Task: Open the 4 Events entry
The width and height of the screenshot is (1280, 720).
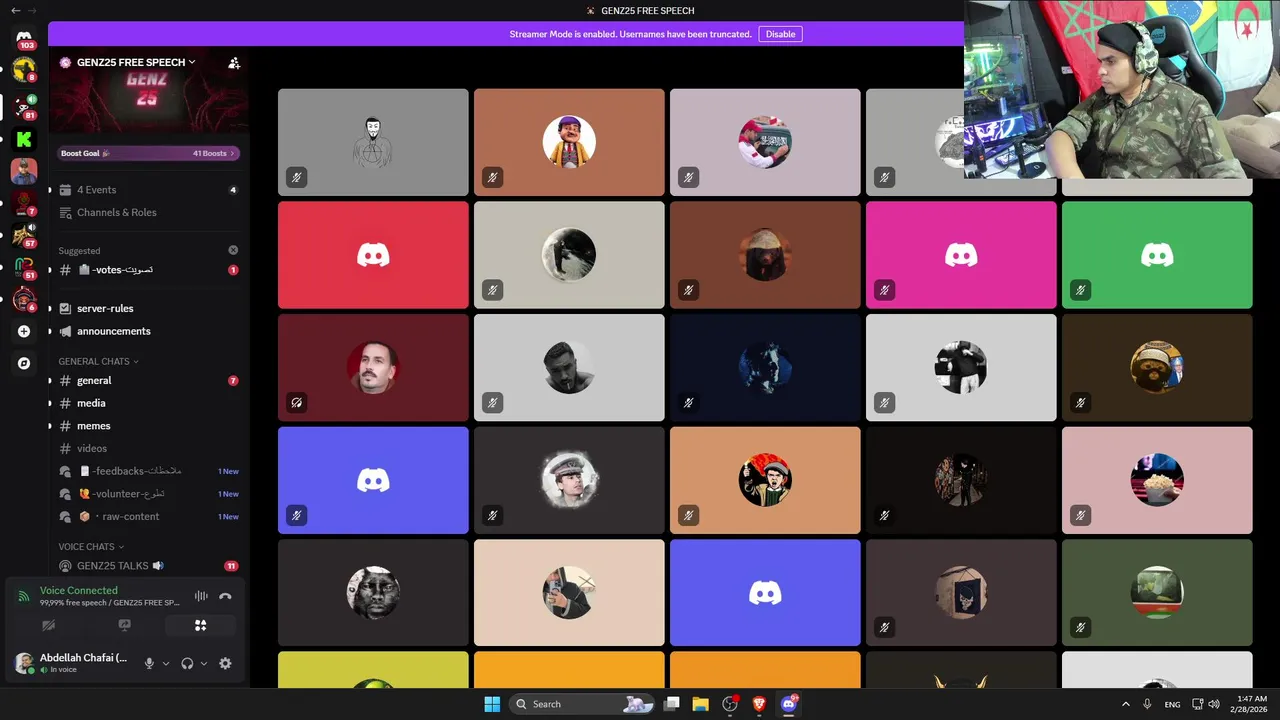Action: [x=148, y=190]
